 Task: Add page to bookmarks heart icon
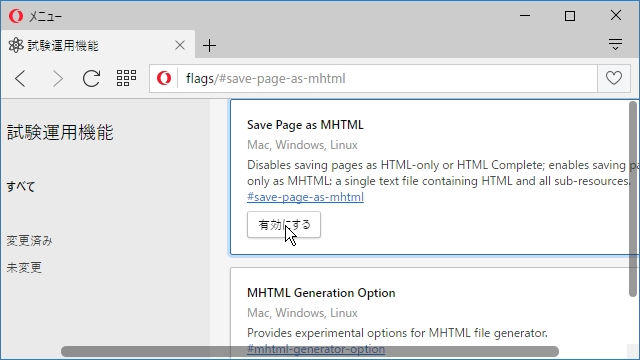click(613, 78)
